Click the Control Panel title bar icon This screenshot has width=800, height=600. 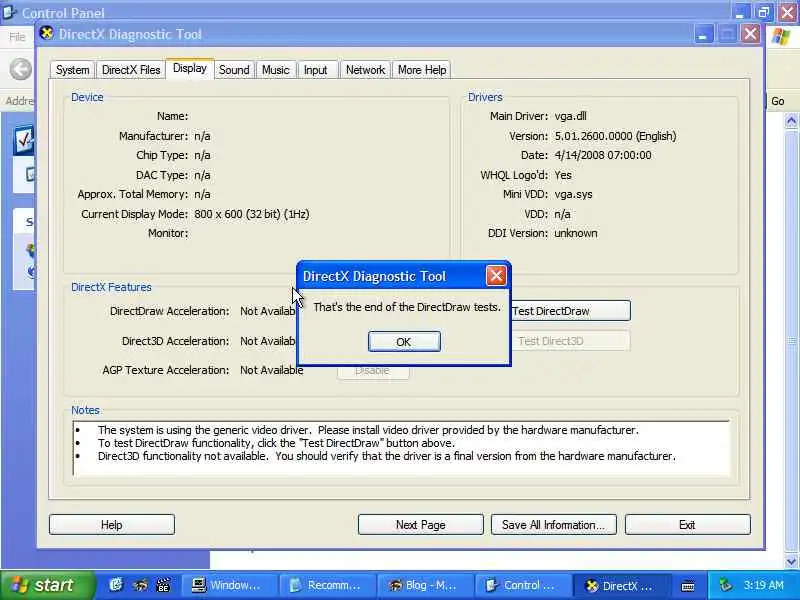point(9,11)
